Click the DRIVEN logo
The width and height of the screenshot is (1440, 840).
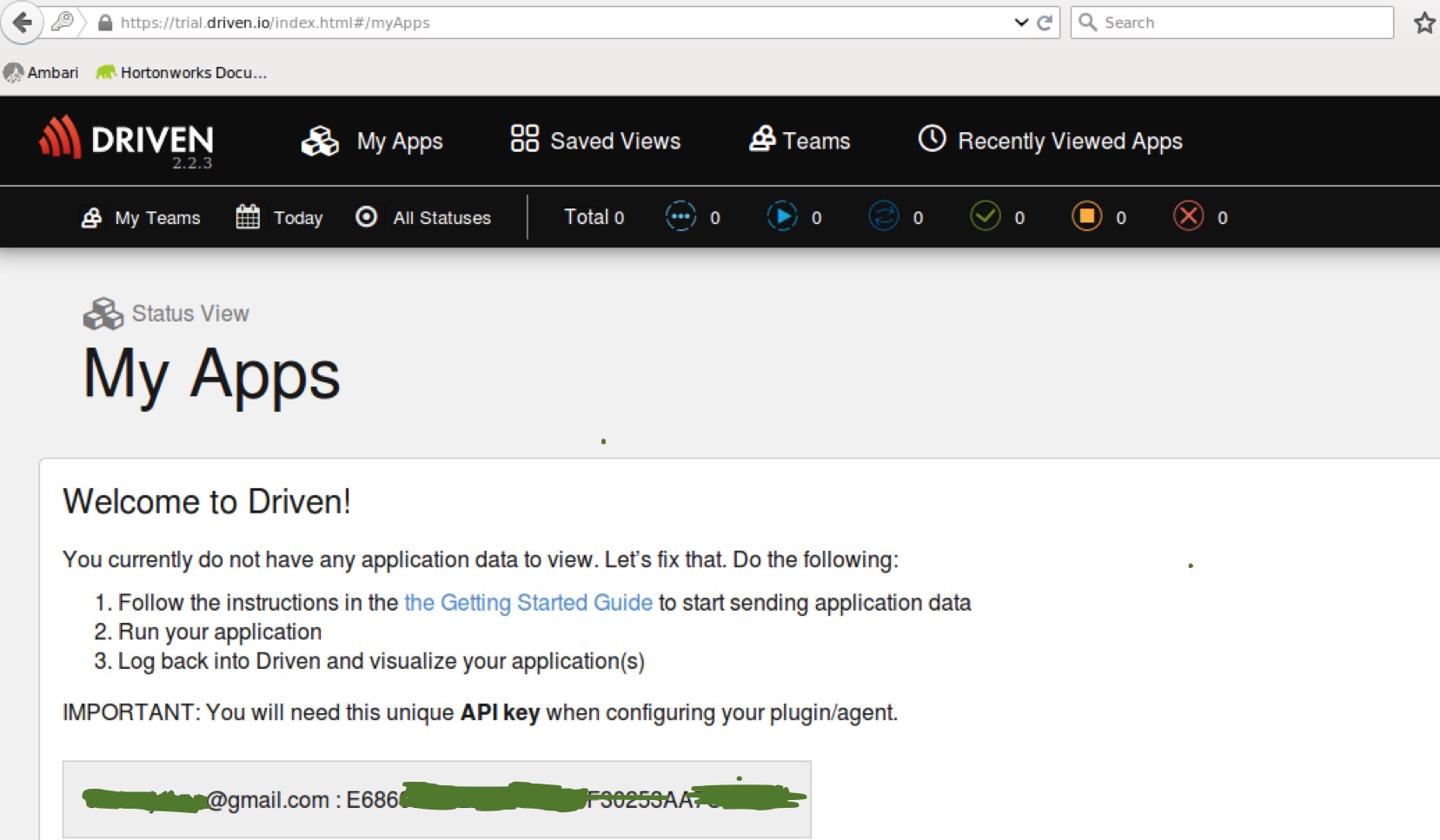point(127,141)
